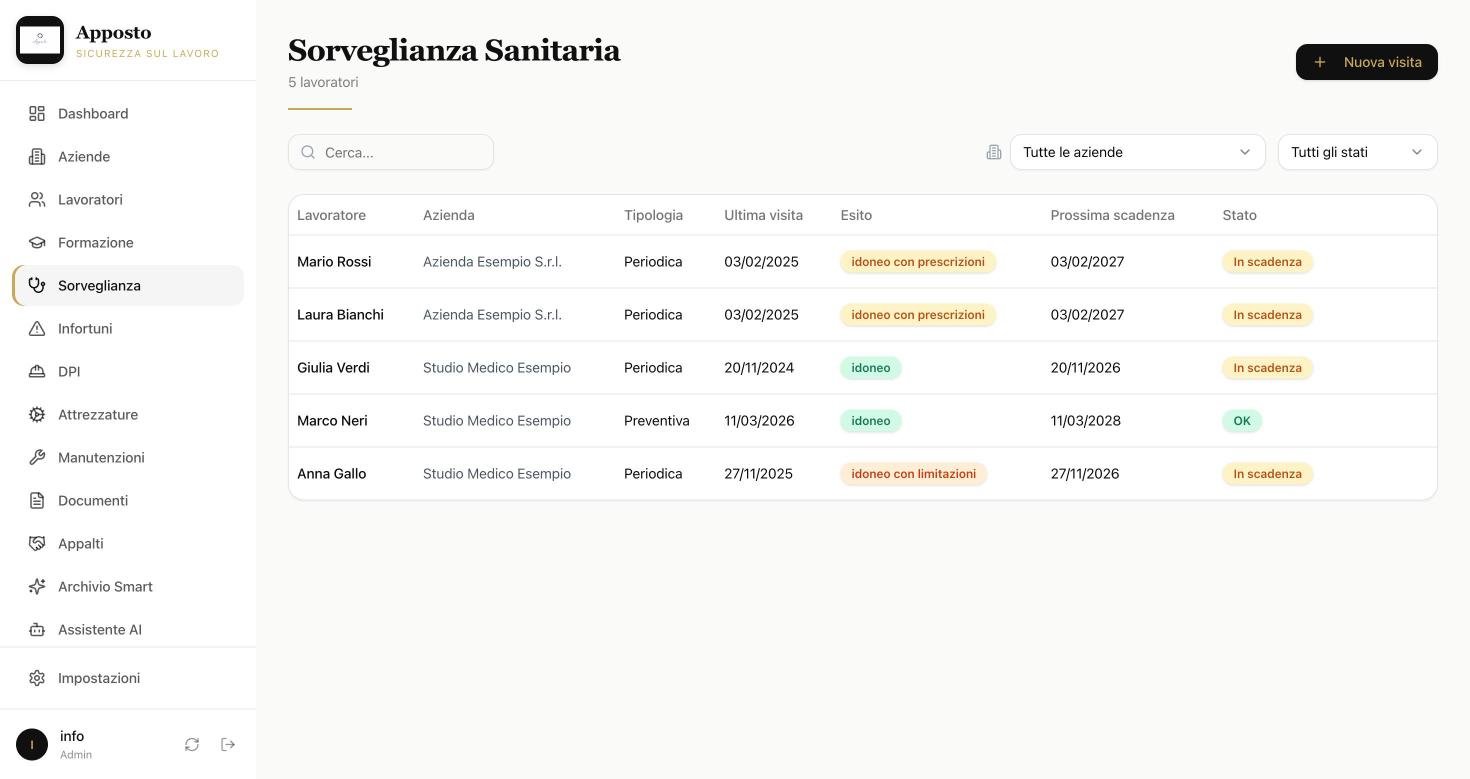The image size is (1470, 779).
Task: Select the Anna Gallo worker name
Action: 331,474
